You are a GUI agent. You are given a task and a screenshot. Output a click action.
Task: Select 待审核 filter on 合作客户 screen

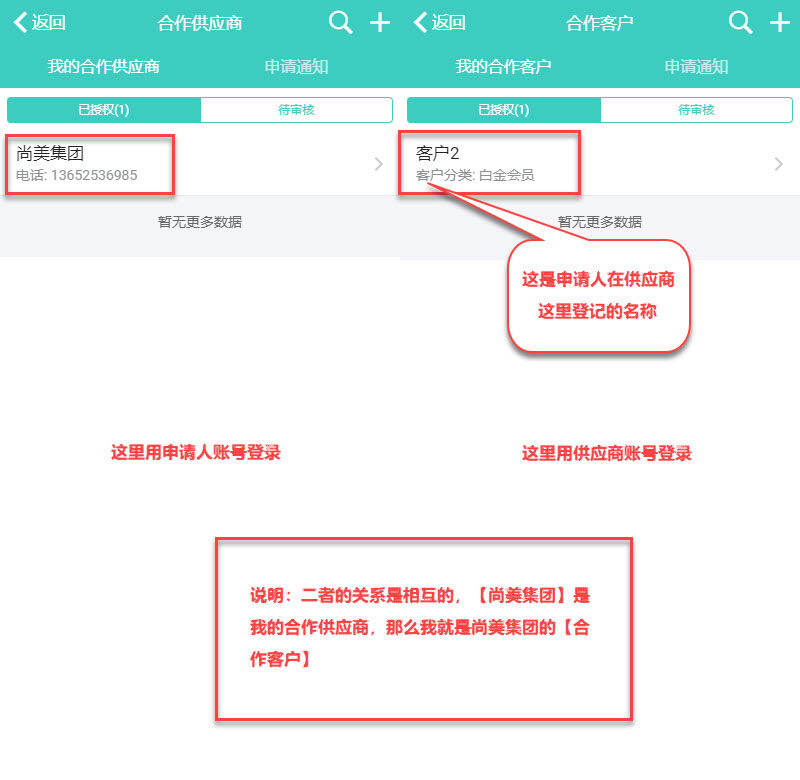tap(696, 110)
